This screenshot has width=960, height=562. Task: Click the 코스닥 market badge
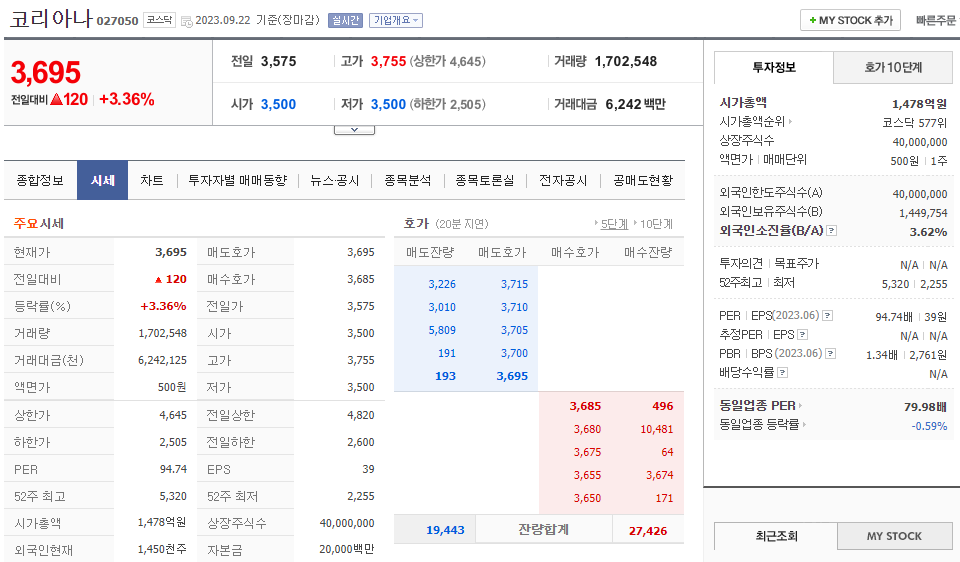click(x=159, y=20)
